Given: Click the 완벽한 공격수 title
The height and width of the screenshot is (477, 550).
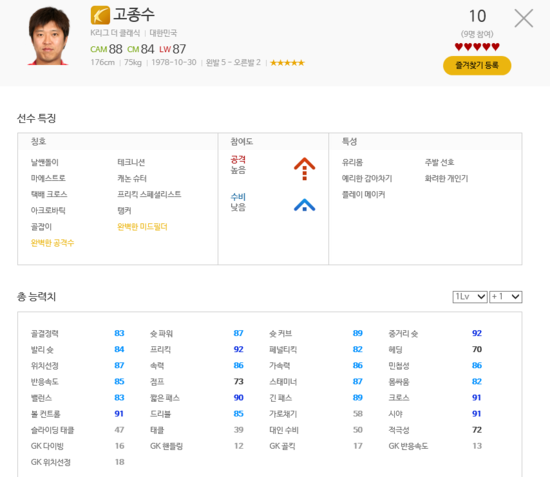Looking at the screenshot, I should pos(52,243).
